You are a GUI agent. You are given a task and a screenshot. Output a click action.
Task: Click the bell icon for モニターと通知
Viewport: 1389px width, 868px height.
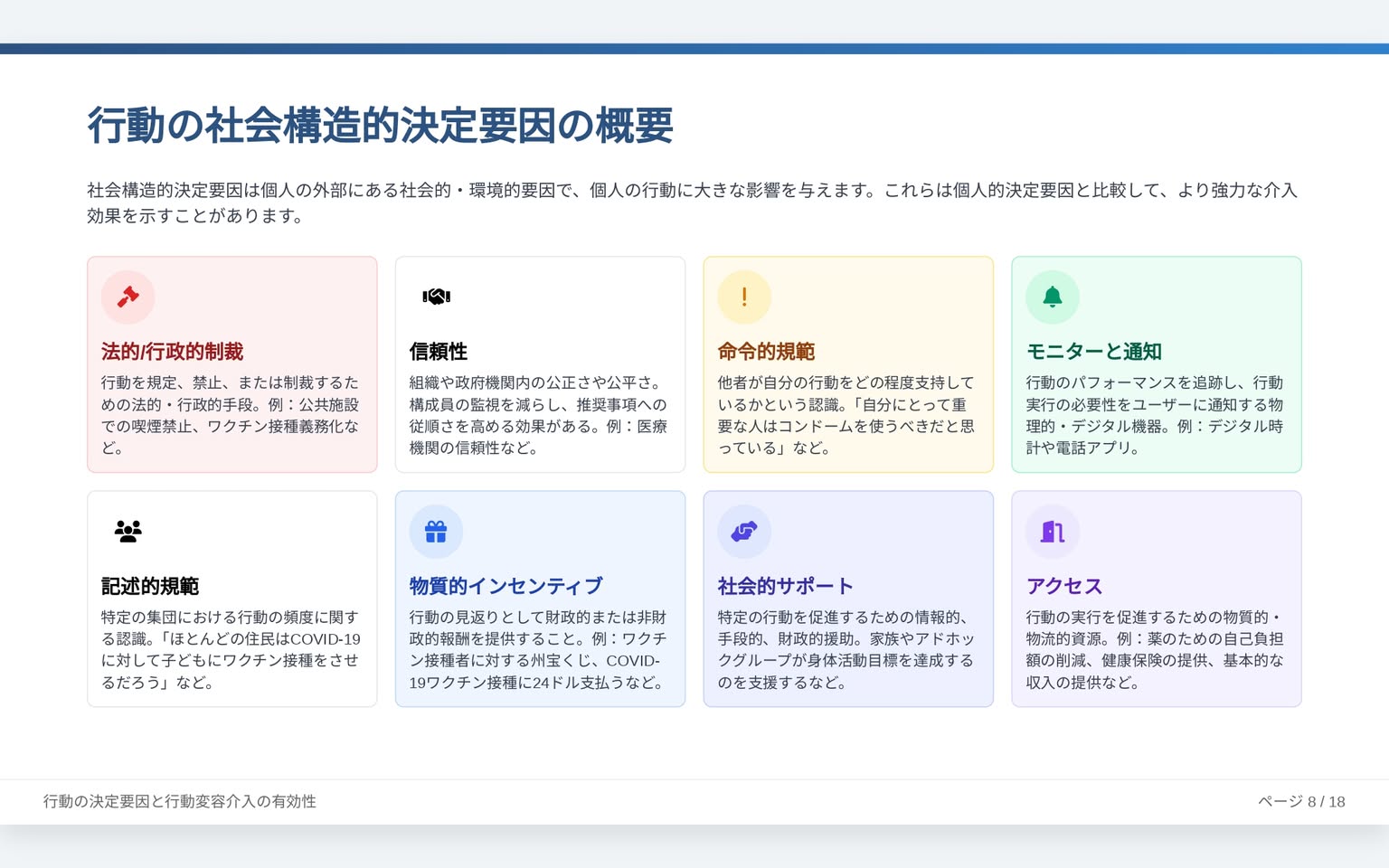tap(1053, 297)
